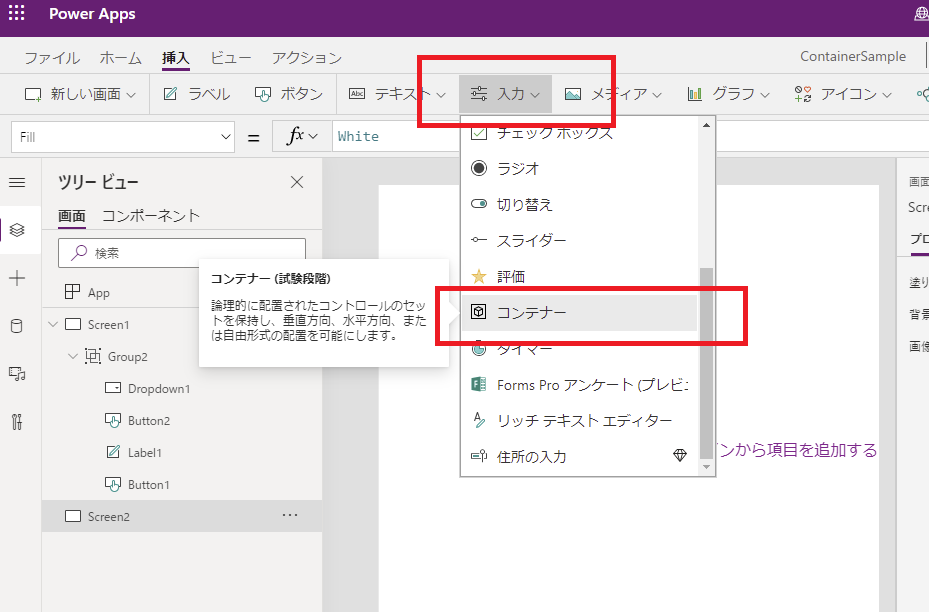Click the Forms Pro survey icon
This screenshot has height=612, width=929.
[x=479, y=384]
